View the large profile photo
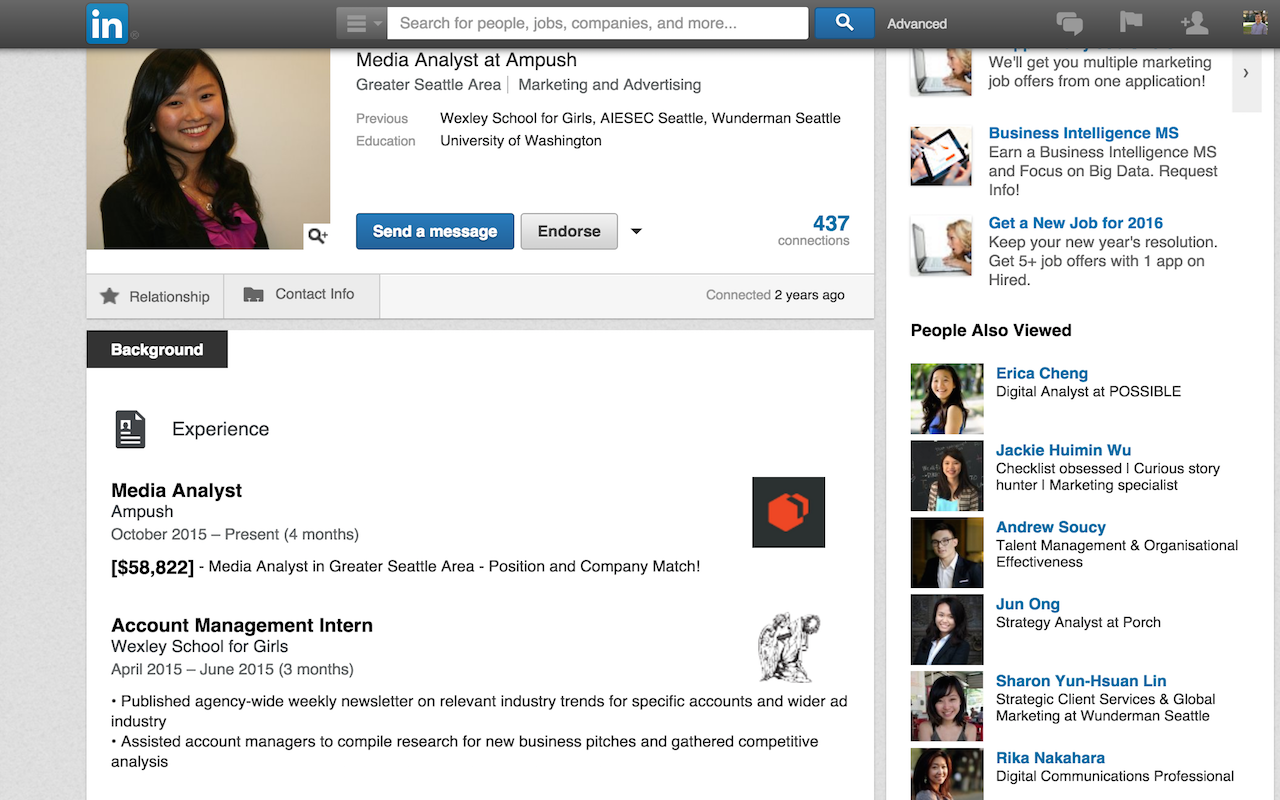This screenshot has height=800, width=1280. [208, 148]
